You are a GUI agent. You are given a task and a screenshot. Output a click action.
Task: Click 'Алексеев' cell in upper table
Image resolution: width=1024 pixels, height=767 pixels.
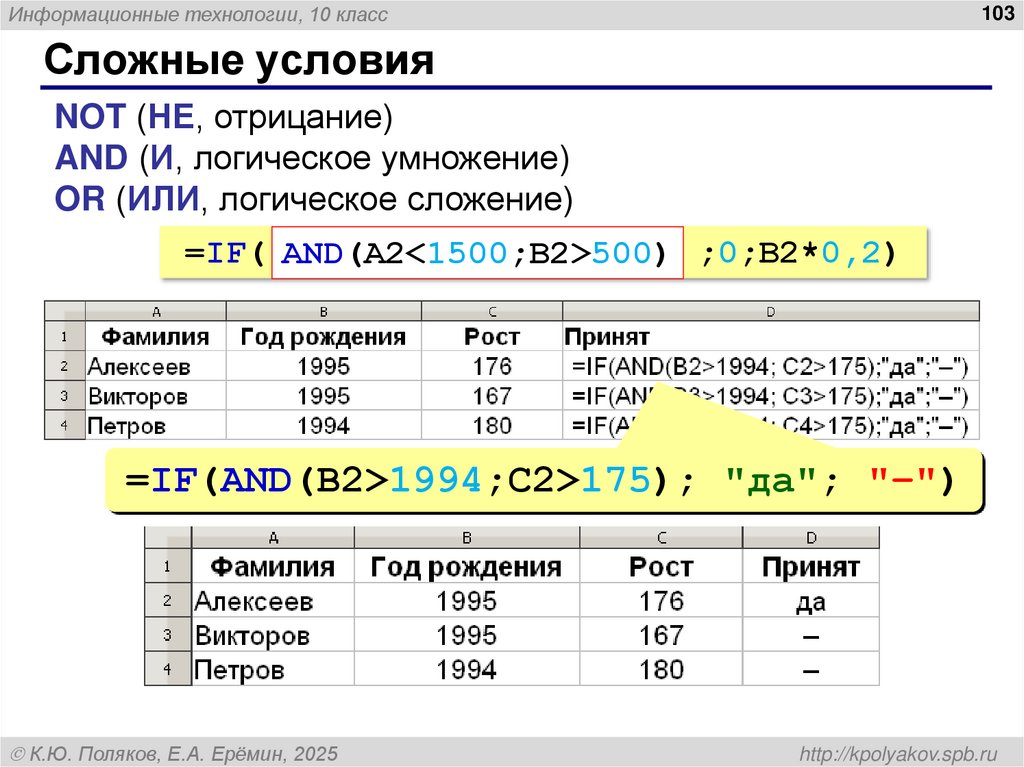tap(156, 366)
